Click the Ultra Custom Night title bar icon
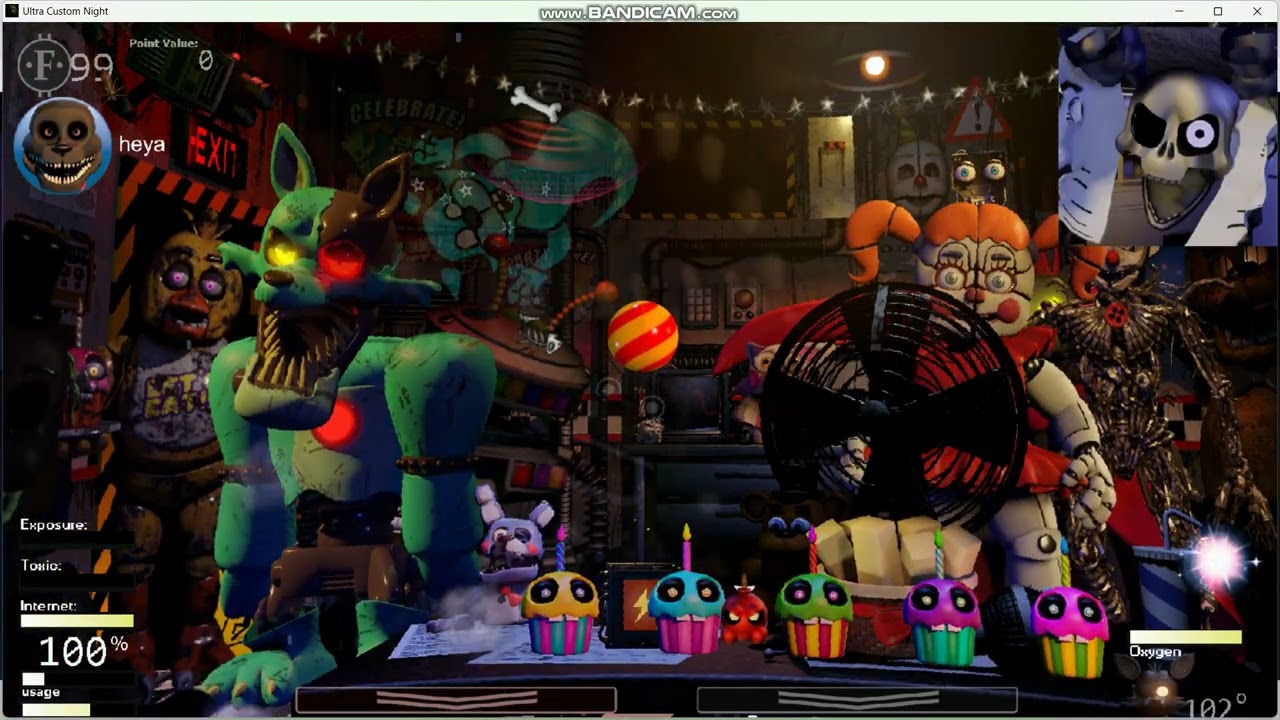Screen dimensions: 1280x720 tap(11, 11)
